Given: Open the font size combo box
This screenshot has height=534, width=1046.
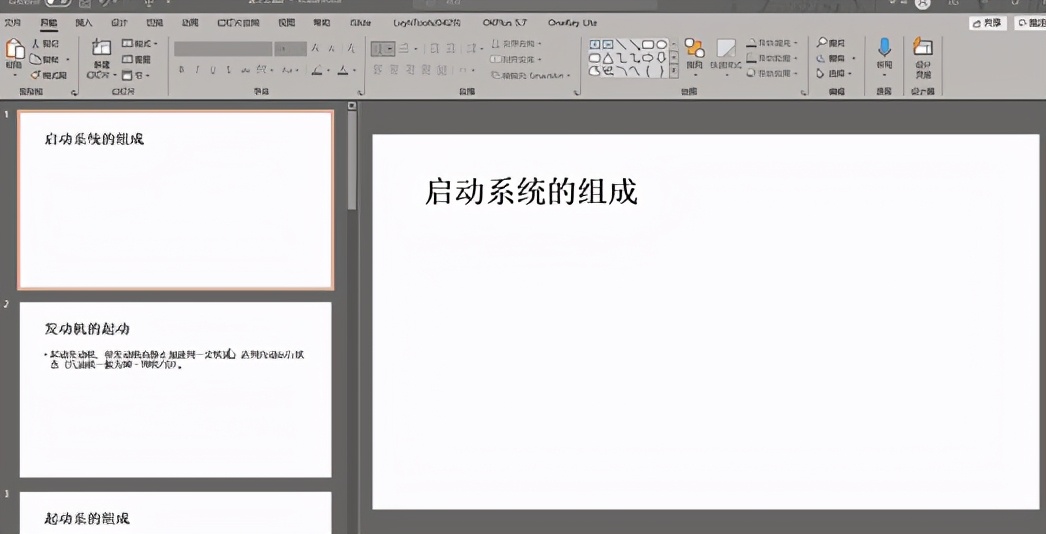Looking at the screenshot, I should [291, 49].
